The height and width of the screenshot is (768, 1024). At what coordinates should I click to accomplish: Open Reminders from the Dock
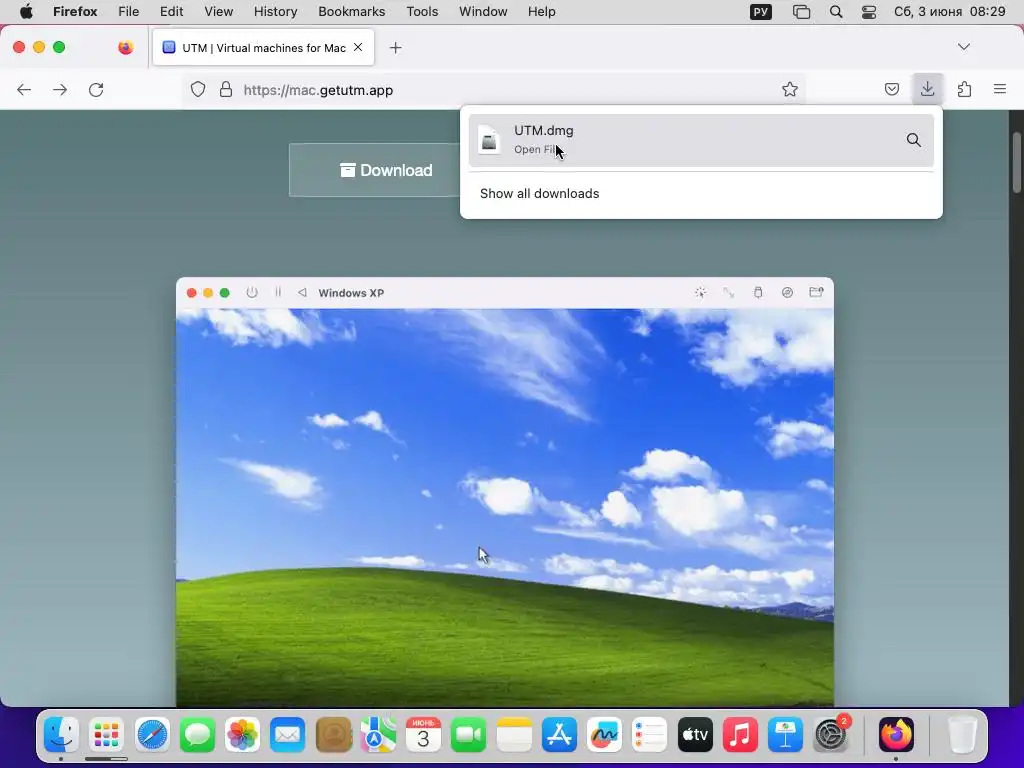click(650, 736)
